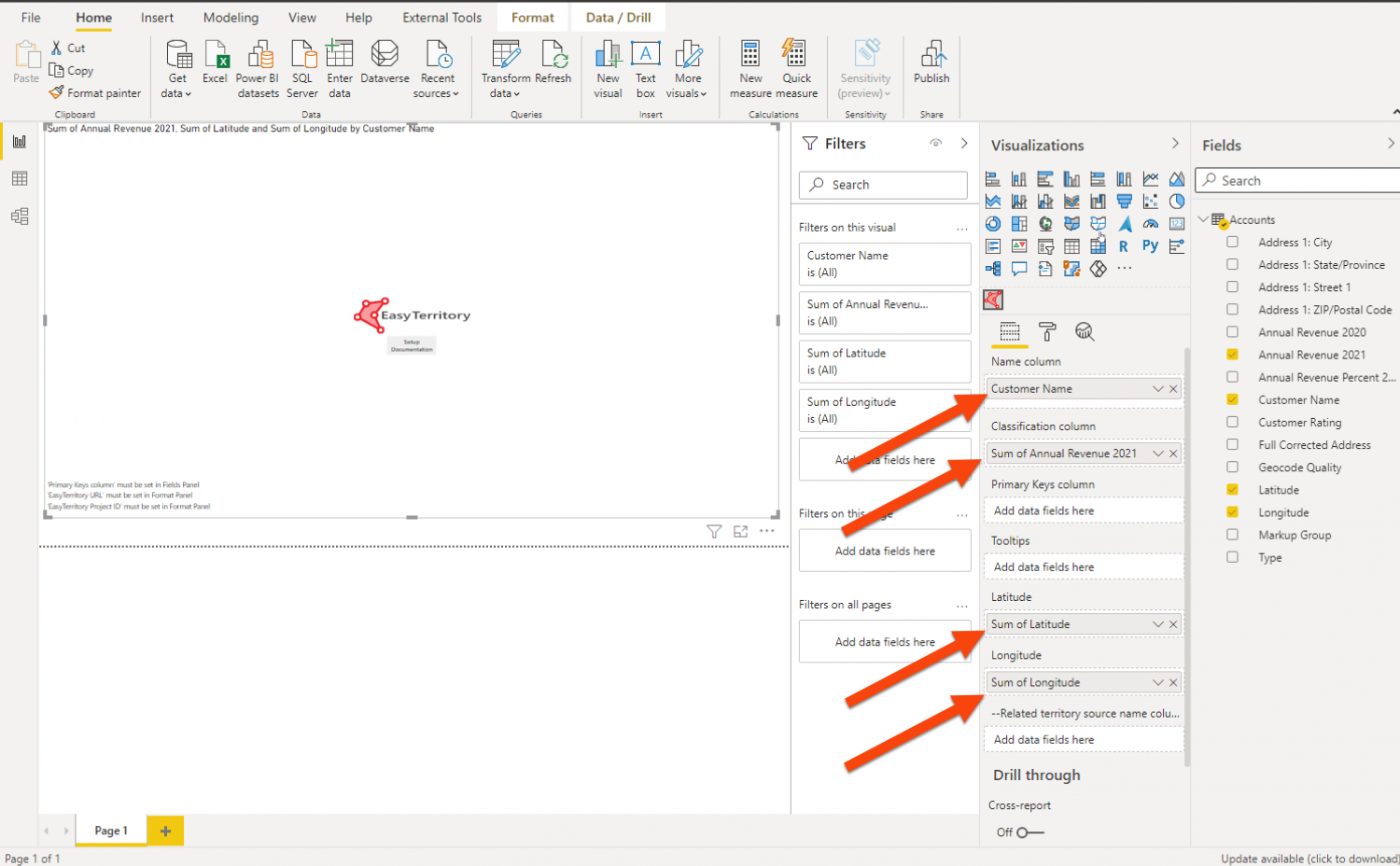Publish the report to Power BI
Screen dimensions: 1400x866
[931, 65]
